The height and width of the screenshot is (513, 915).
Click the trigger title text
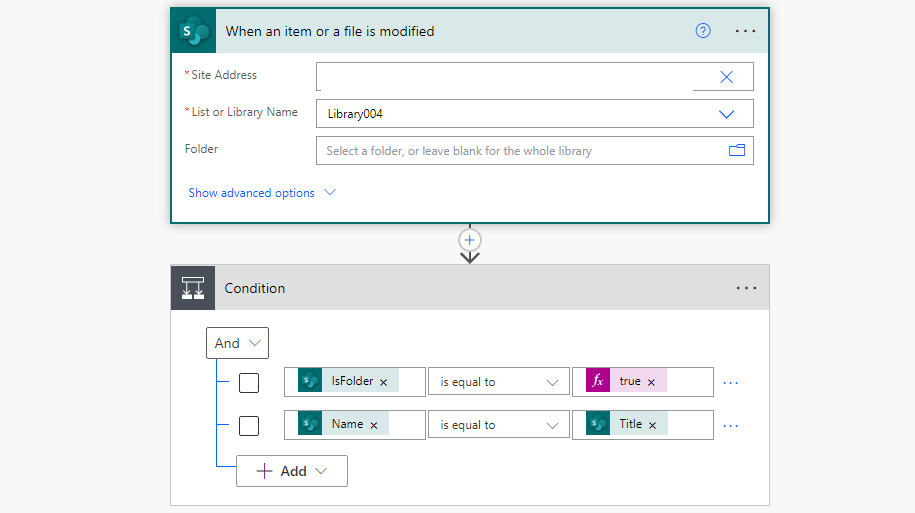330,32
